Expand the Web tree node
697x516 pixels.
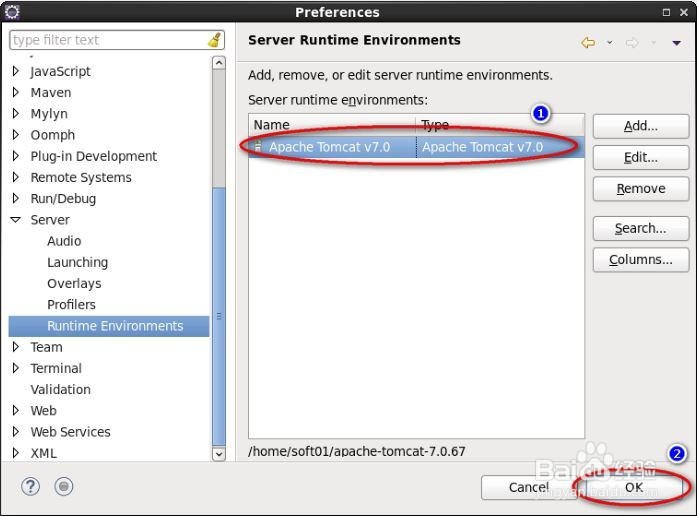click(x=16, y=411)
